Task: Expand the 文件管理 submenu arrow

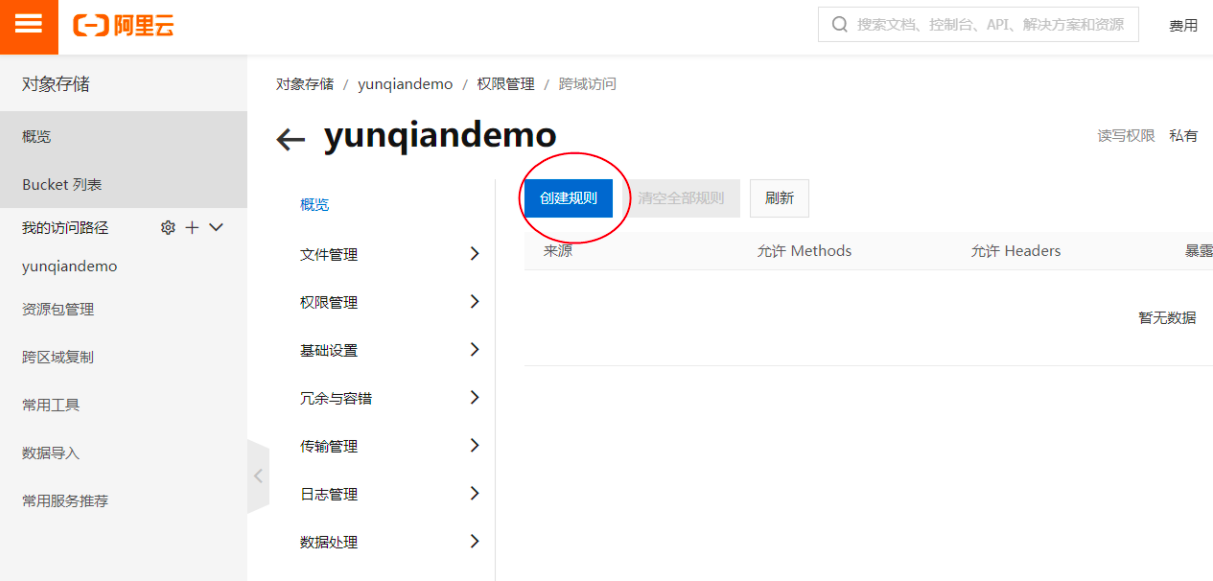Action: point(475,254)
